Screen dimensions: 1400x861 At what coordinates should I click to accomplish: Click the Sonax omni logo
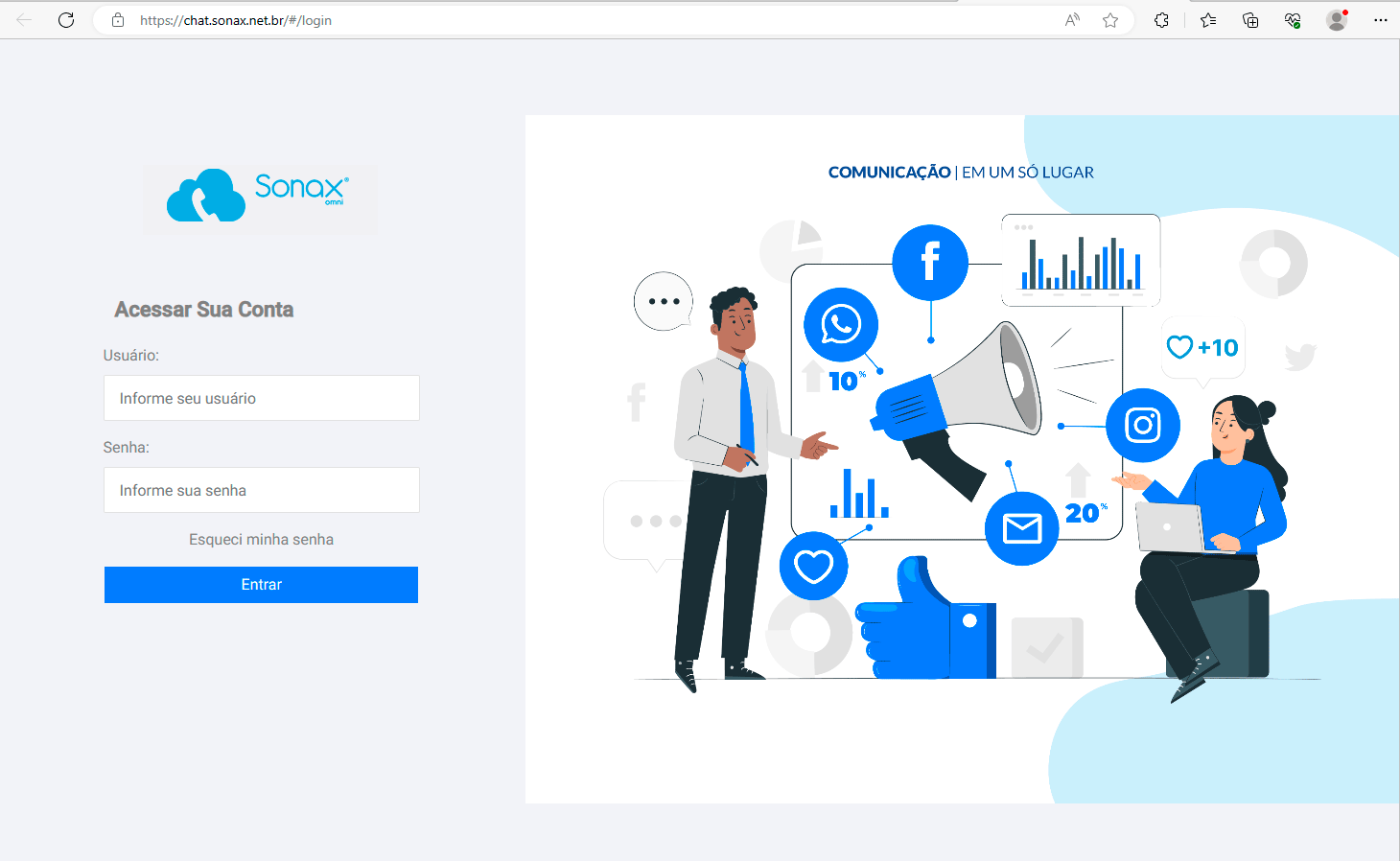[260, 198]
